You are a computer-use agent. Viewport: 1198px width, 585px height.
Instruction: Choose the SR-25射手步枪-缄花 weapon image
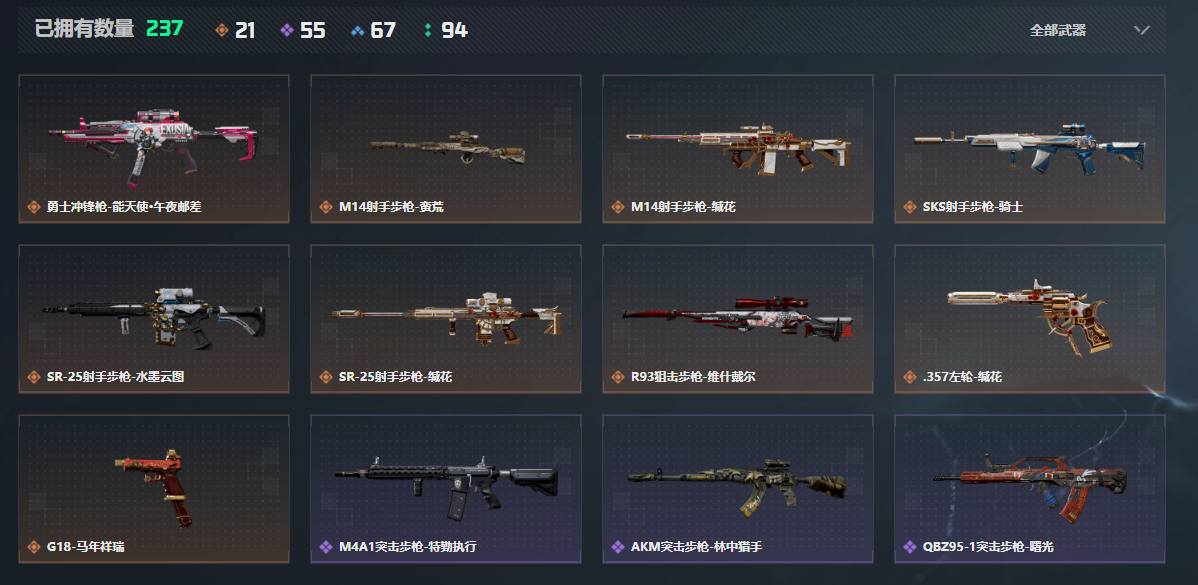[447, 315]
